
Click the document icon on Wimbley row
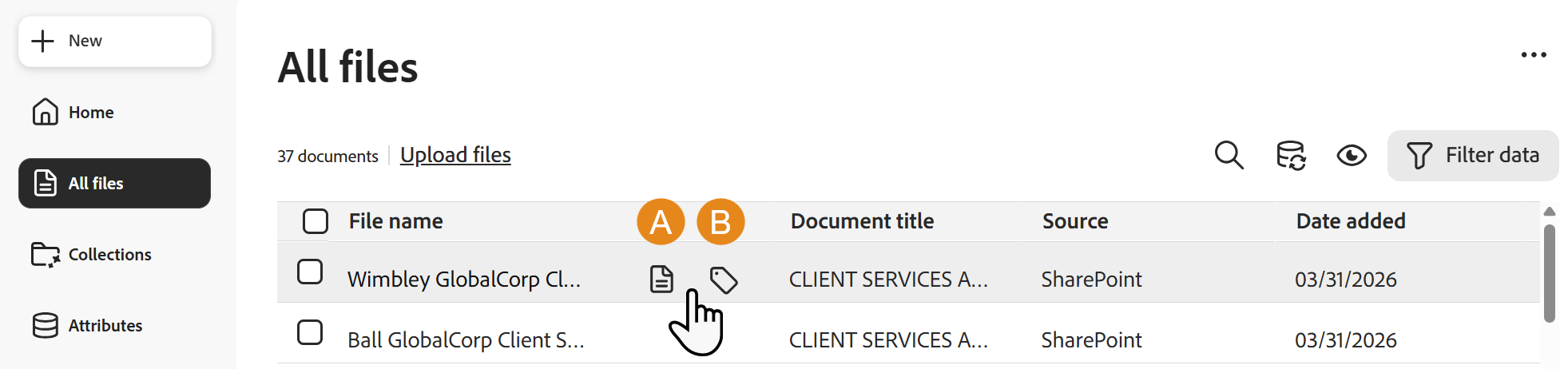[x=661, y=280]
